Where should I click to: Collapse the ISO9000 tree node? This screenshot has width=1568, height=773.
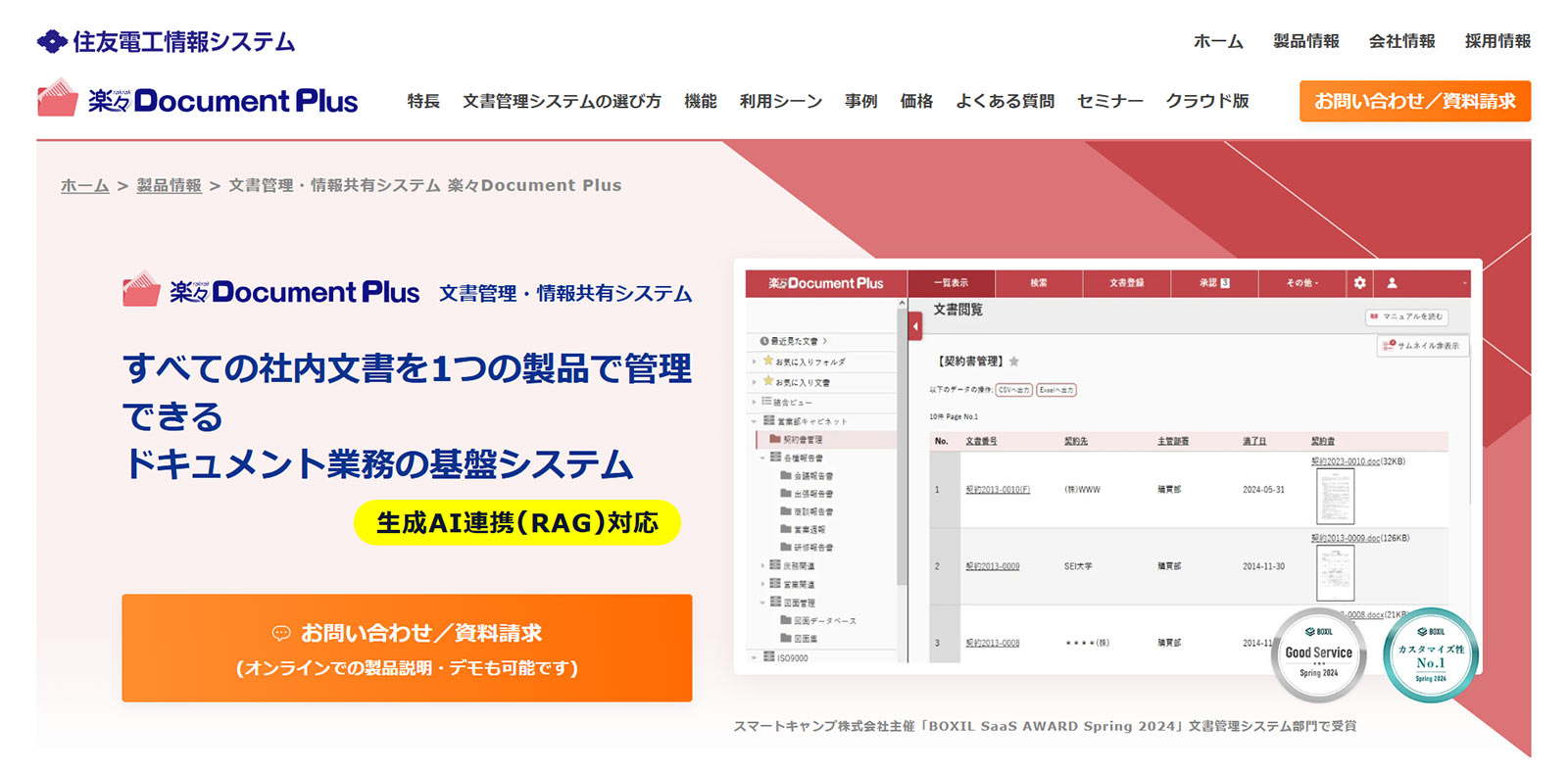click(754, 657)
